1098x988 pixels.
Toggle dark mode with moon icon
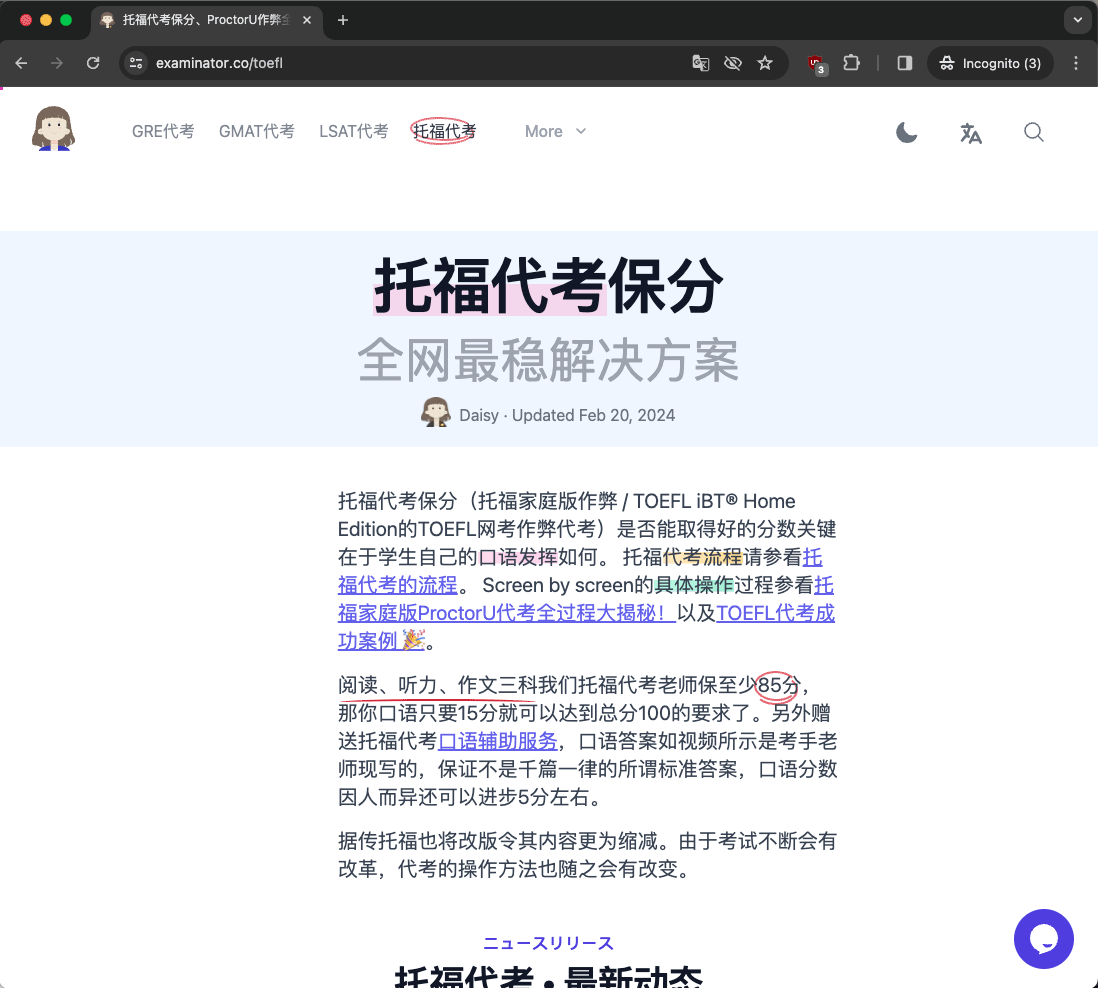[x=906, y=132]
